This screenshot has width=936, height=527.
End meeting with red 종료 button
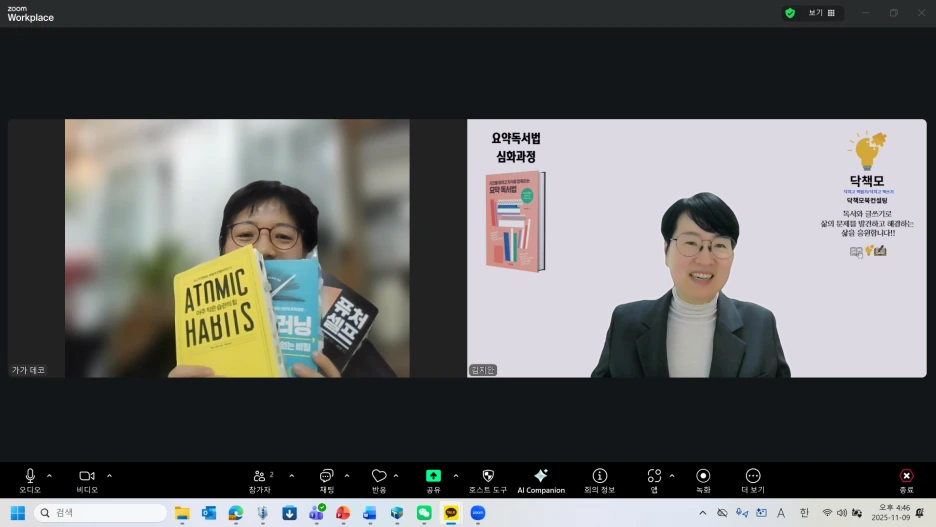point(906,480)
